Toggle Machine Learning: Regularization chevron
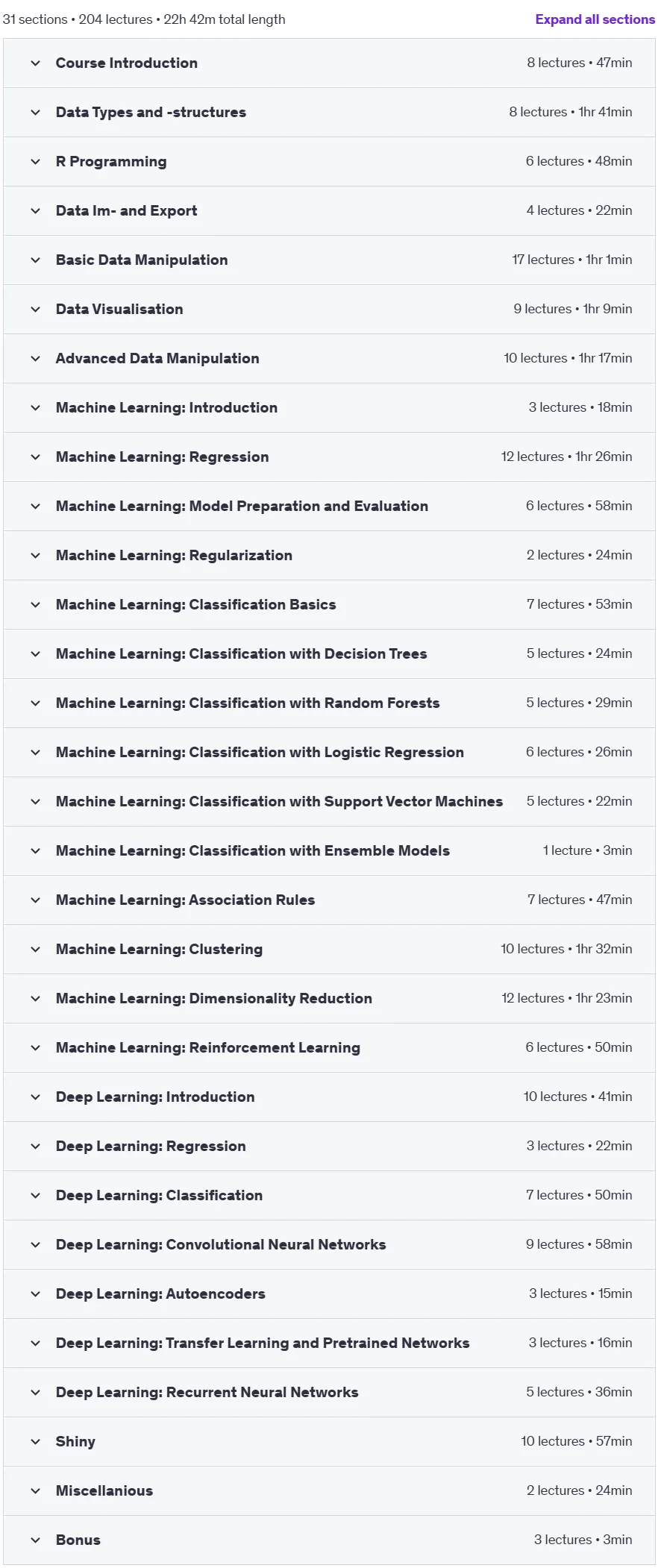Screen dimensions: 658x1568 click(x=35, y=556)
